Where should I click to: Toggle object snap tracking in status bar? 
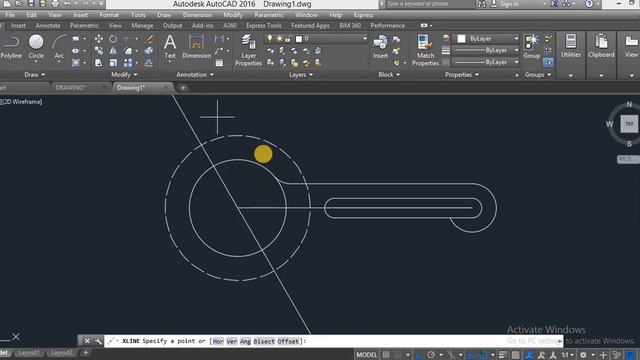tap(471, 355)
